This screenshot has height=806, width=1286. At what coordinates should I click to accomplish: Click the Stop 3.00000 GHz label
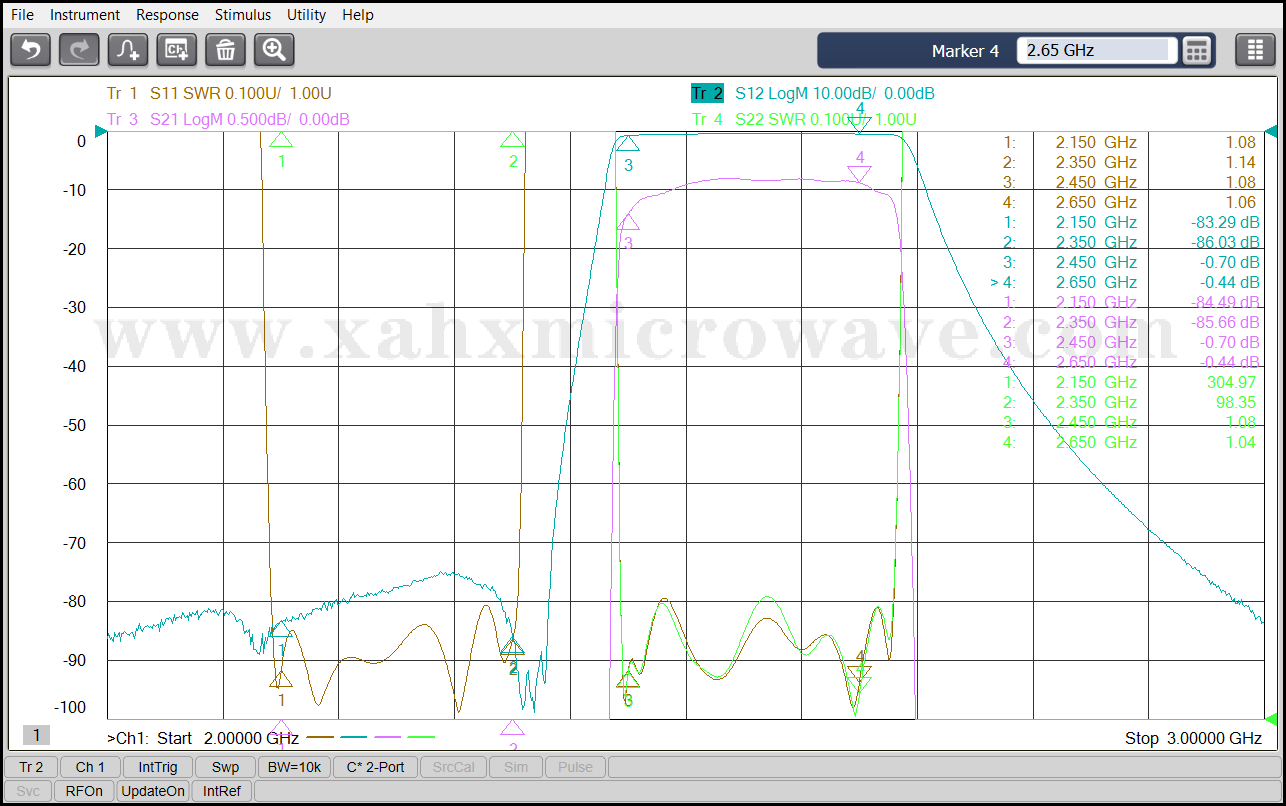coord(1193,738)
